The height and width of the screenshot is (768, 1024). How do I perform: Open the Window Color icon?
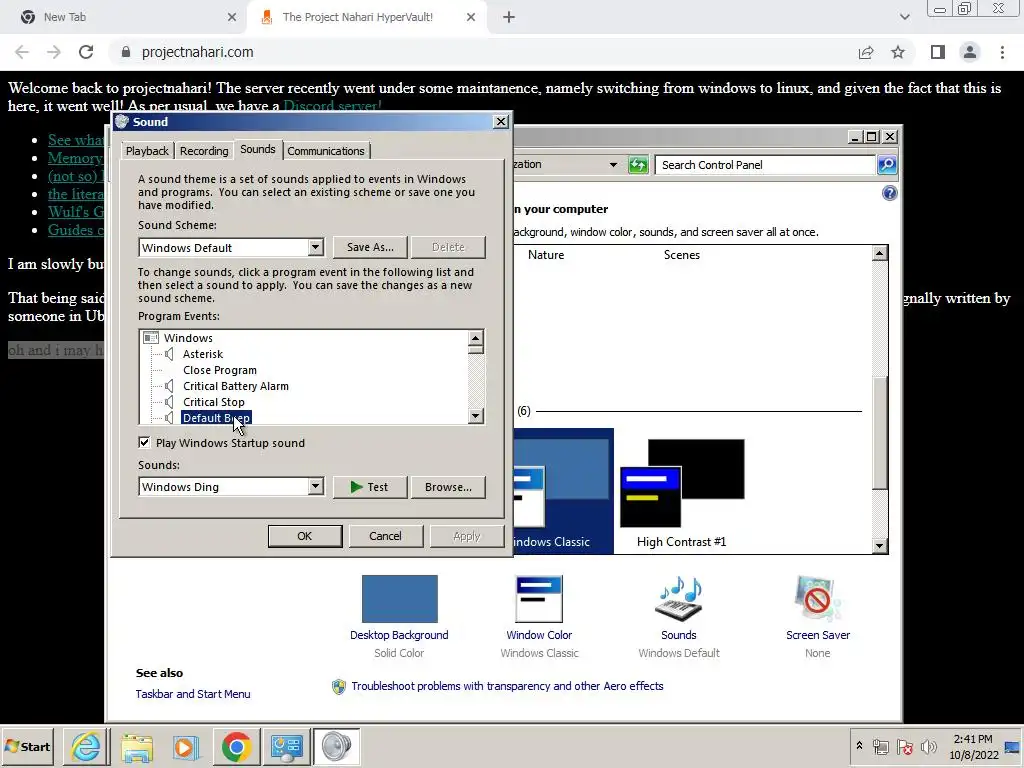tap(539, 598)
